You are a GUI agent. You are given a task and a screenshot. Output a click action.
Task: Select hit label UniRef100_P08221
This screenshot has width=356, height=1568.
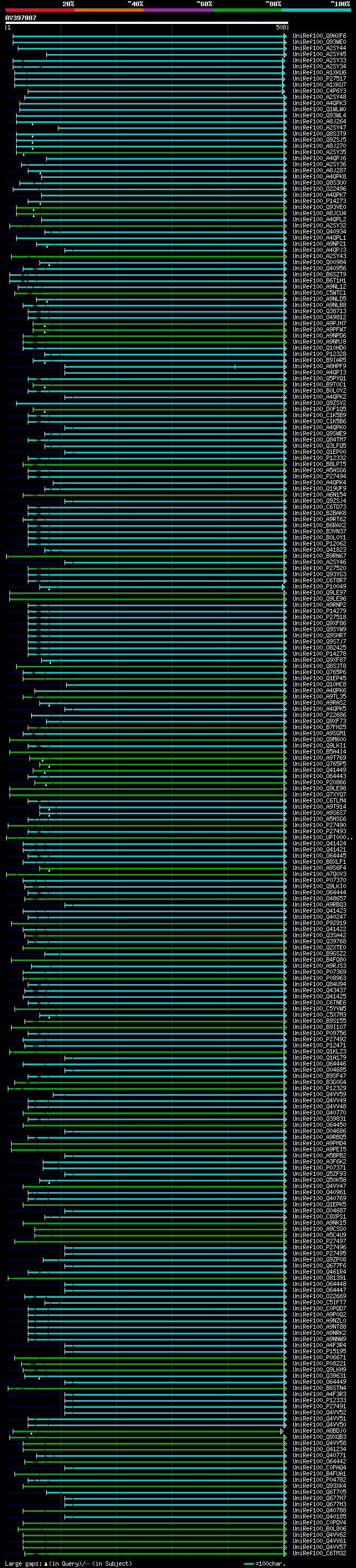pyautogui.click(x=319, y=1363)
